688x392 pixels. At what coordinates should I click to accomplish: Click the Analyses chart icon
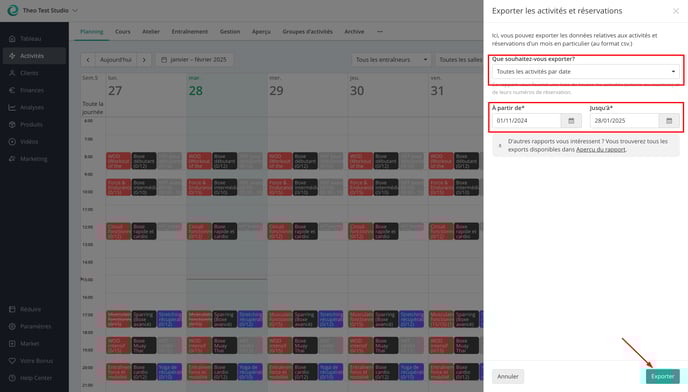coord(12,107)
